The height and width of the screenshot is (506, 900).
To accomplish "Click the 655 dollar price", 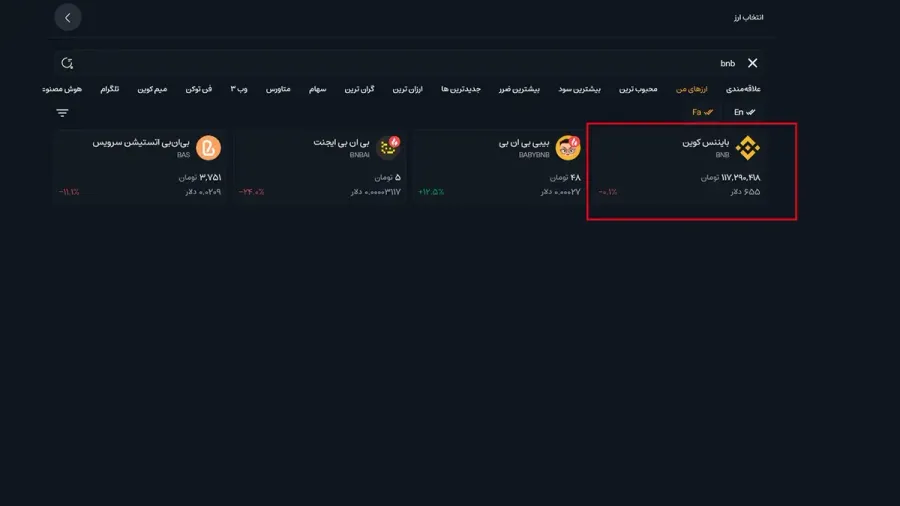I will [x=745, y=192].
